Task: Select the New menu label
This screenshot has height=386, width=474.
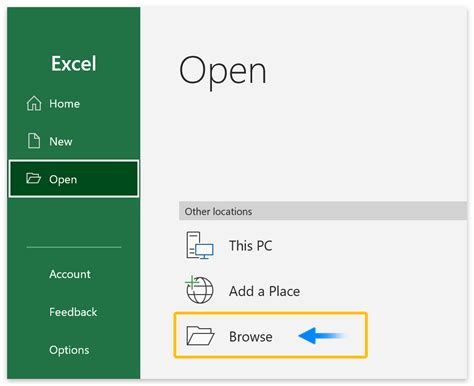Action: pos(61,141)
